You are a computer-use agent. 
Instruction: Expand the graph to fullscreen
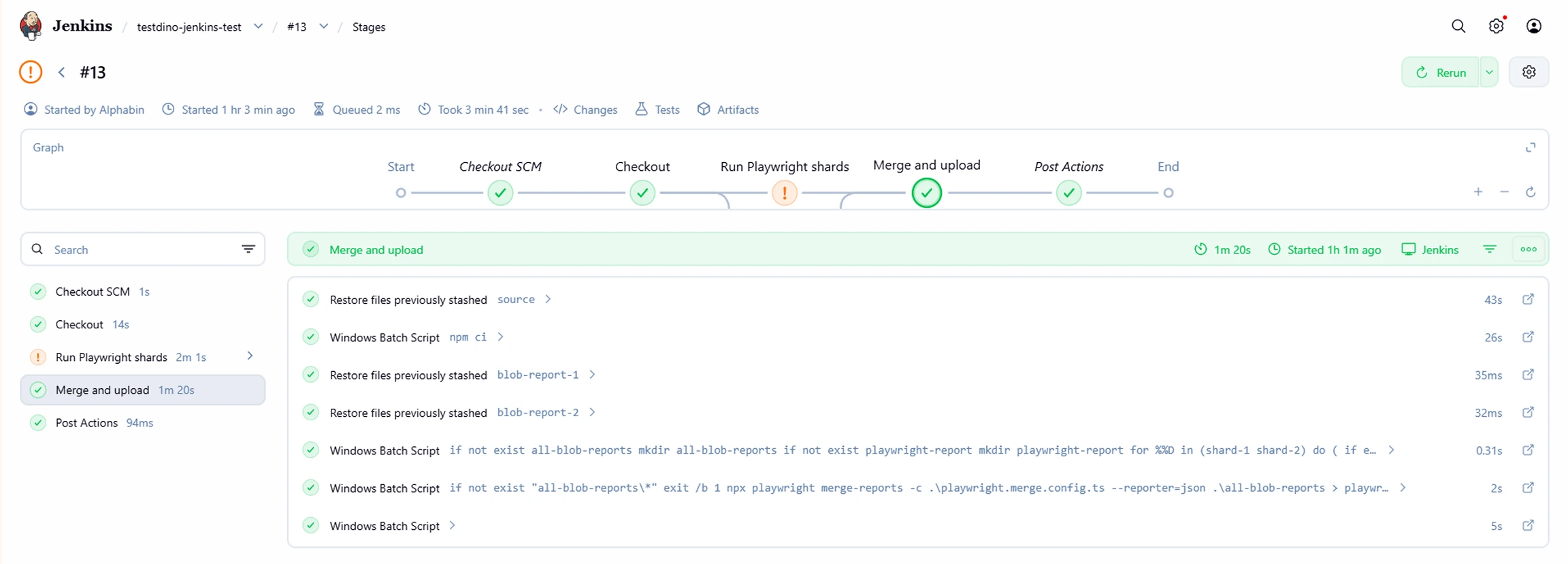(1531, 147)
